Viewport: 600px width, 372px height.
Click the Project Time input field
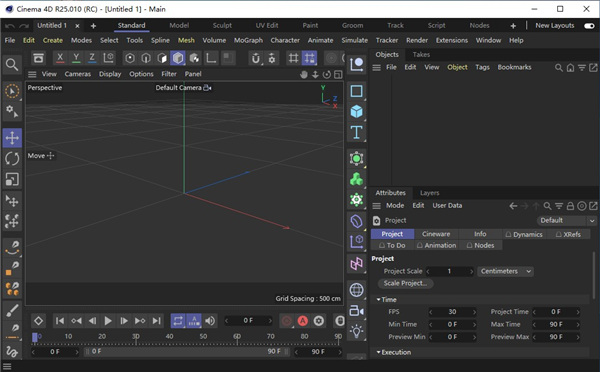pyautogui.click(x=556, y=312)
